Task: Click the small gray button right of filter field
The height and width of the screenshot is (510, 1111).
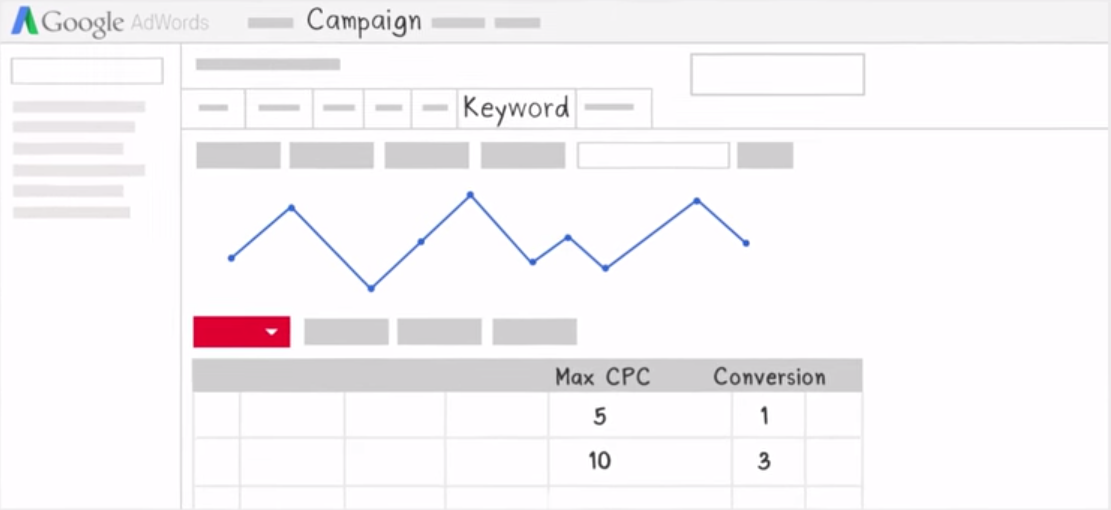Action: [x=765, y=155]
